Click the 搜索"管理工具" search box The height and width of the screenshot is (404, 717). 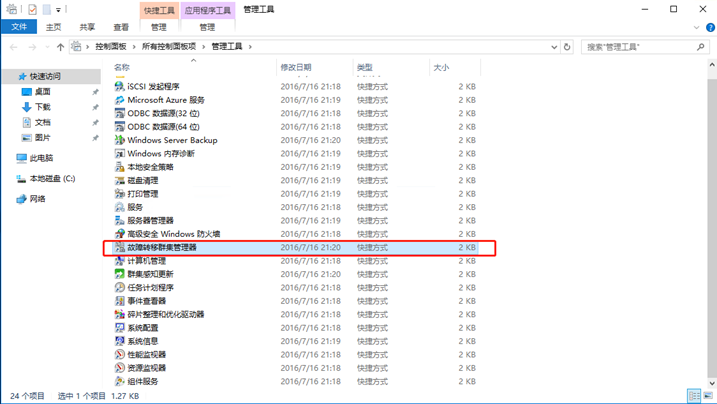click(640, 47)
